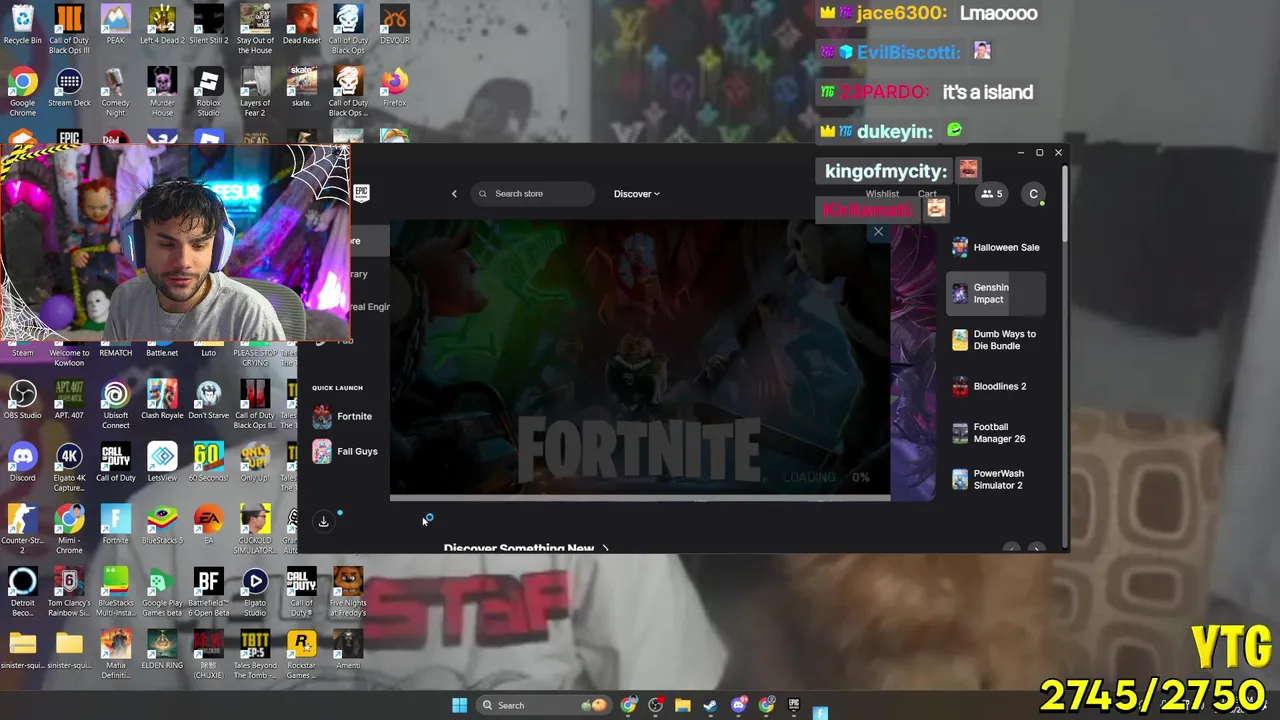
Task: Select Halloween Sale in the side list
Action: (x=995, y=247)
